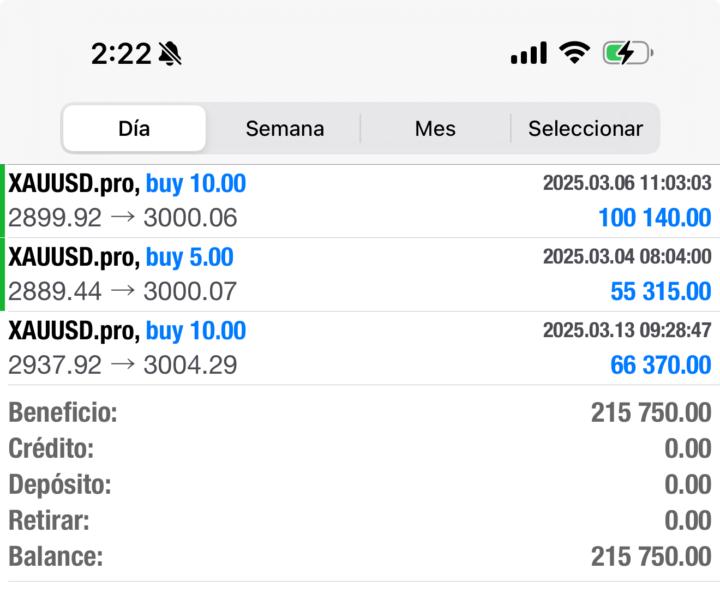
Task: Tap the Retirar row label
Action: [49, 520]
